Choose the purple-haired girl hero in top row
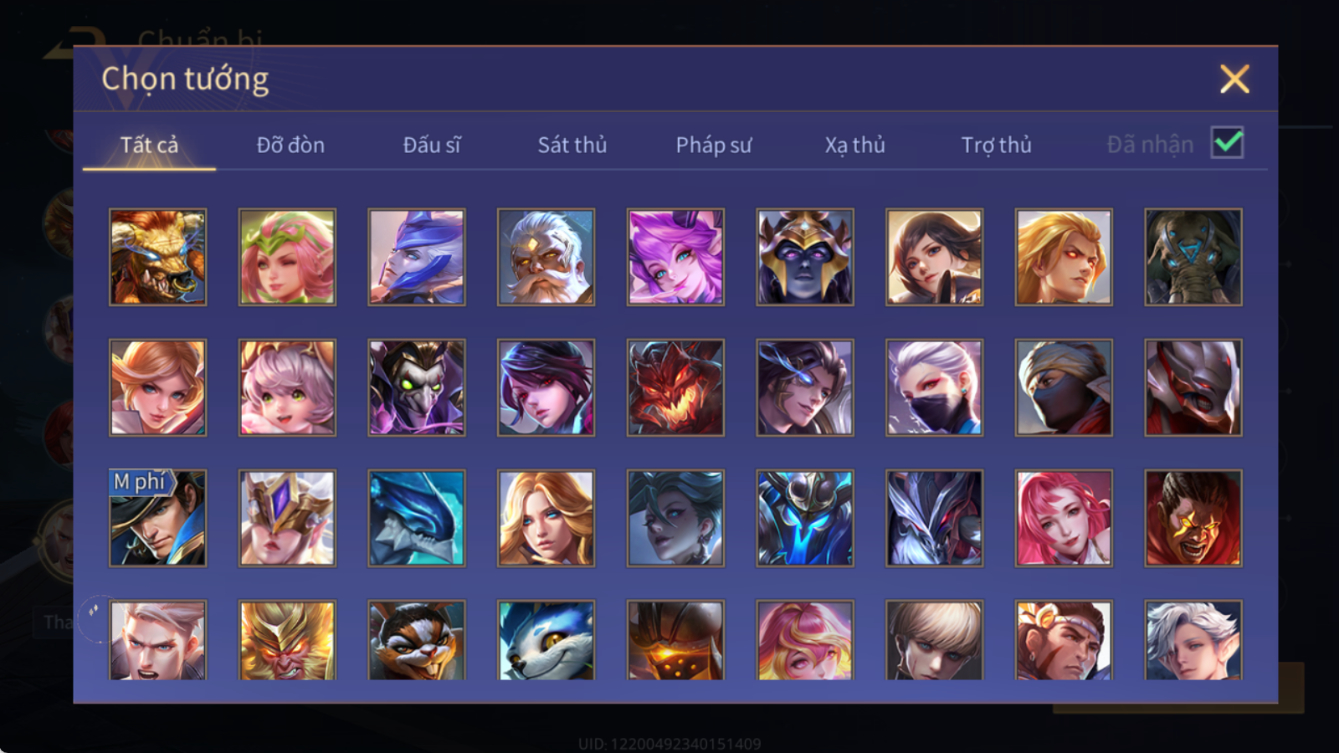Viewport: 1339px width, 753px height. [x=675, y=257]
